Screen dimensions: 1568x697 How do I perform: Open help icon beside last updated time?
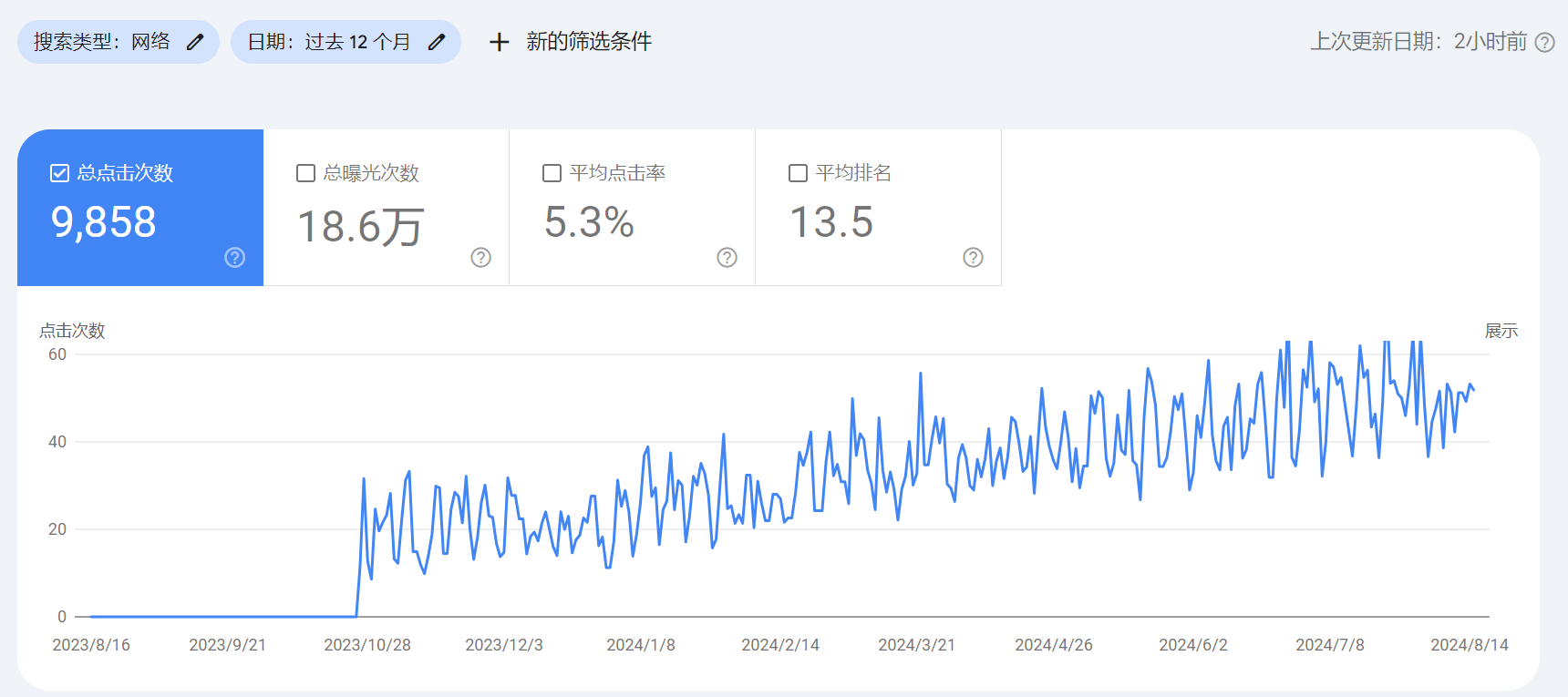[1545, 43]
